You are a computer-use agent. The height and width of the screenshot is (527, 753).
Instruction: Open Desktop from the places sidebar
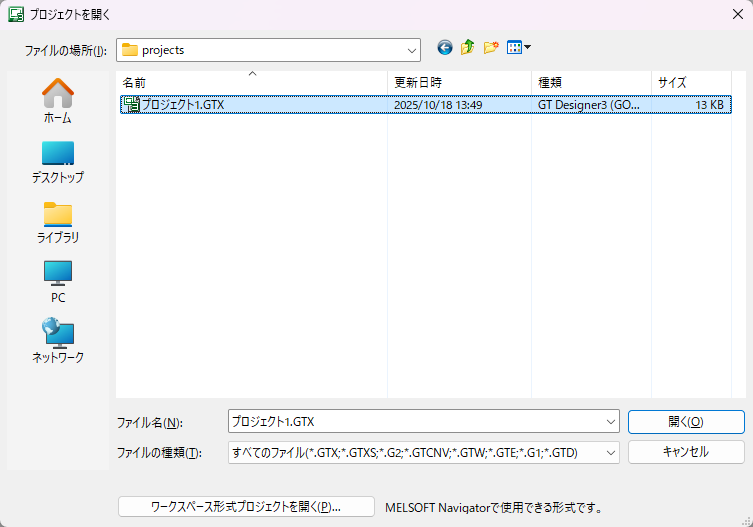click(x=57, y=161)
